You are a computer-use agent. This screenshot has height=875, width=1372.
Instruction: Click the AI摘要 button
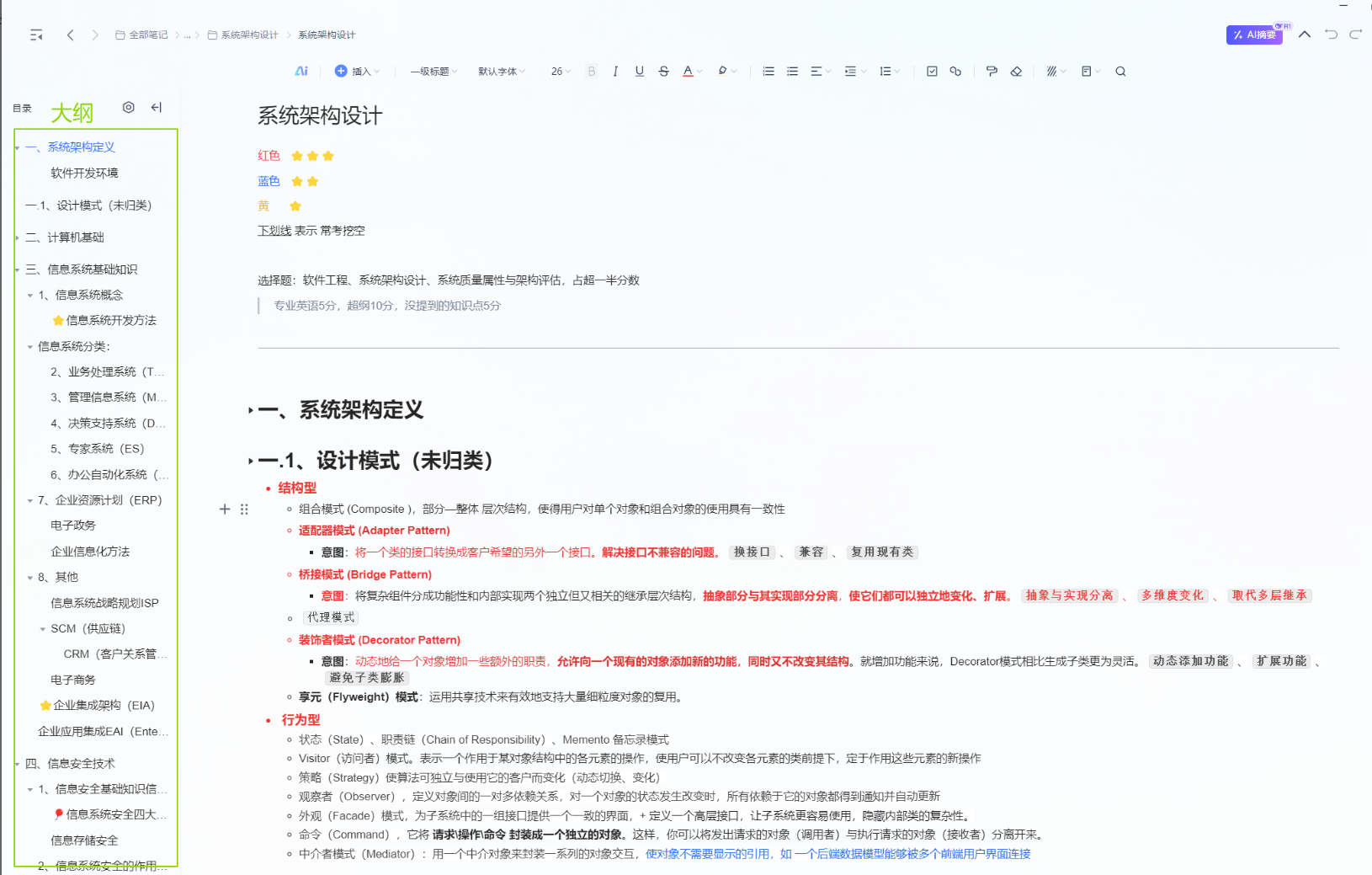tap(1253, 35)
